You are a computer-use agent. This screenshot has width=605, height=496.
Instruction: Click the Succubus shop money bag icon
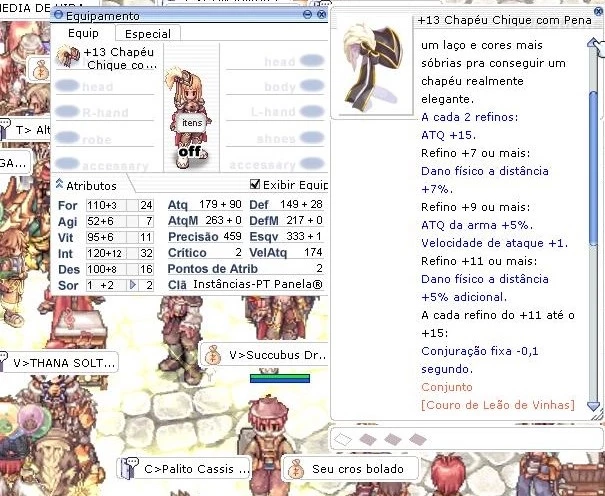(213, 355)
